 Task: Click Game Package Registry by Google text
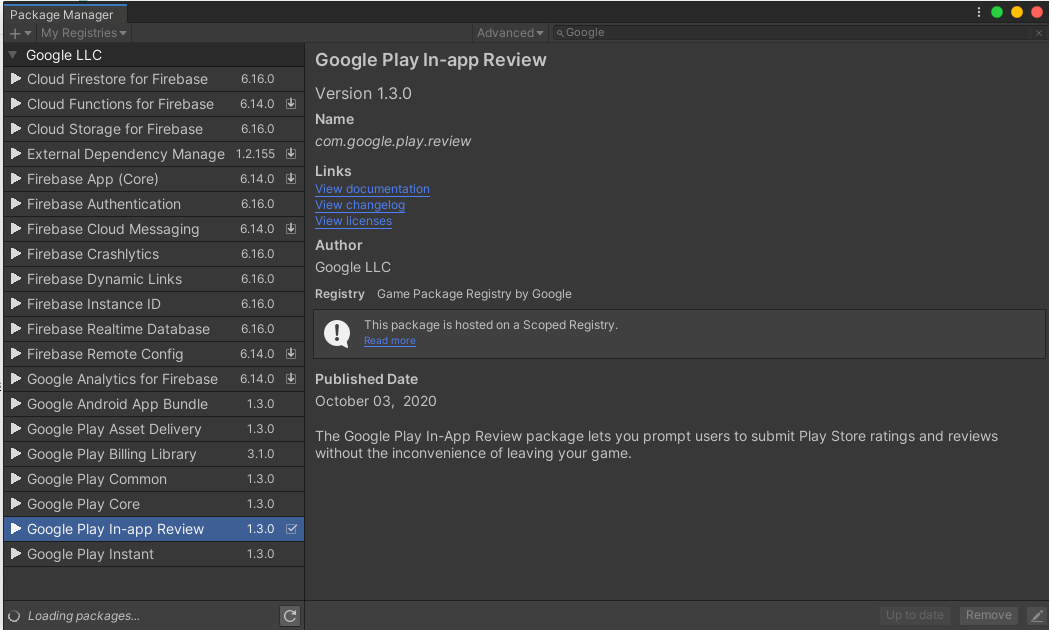pyautogui.click(x=474, y=294)
